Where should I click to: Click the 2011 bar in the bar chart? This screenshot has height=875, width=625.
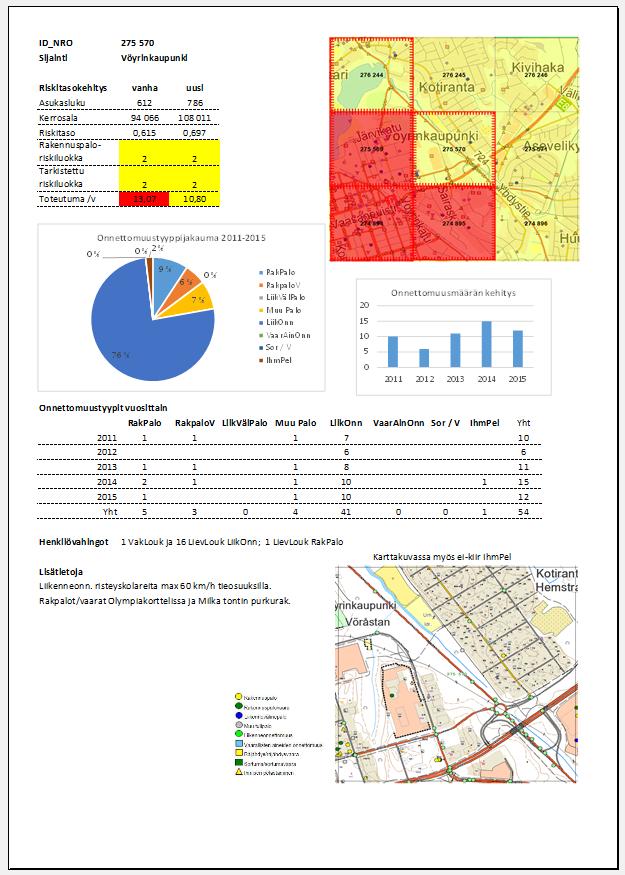[393, 352]
